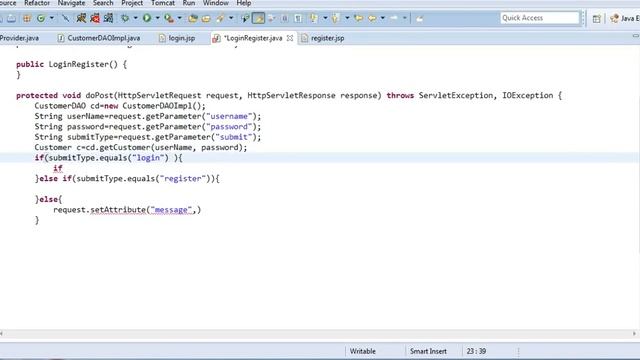
Task: Click the Previous Annotation icon
Action: (336, 18)
